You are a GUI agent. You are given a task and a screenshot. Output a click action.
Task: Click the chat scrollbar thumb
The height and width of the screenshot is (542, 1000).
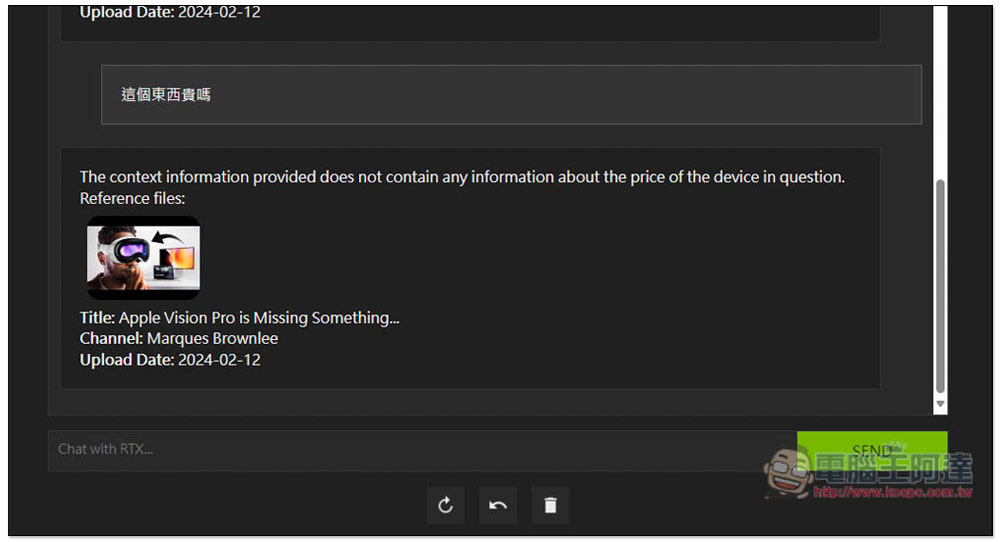coord(939,286)
